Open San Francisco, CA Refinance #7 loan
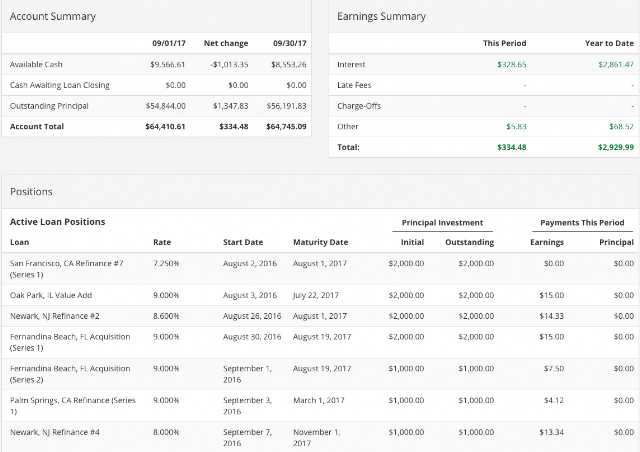640x452 pixels. (x=67, y=269)
